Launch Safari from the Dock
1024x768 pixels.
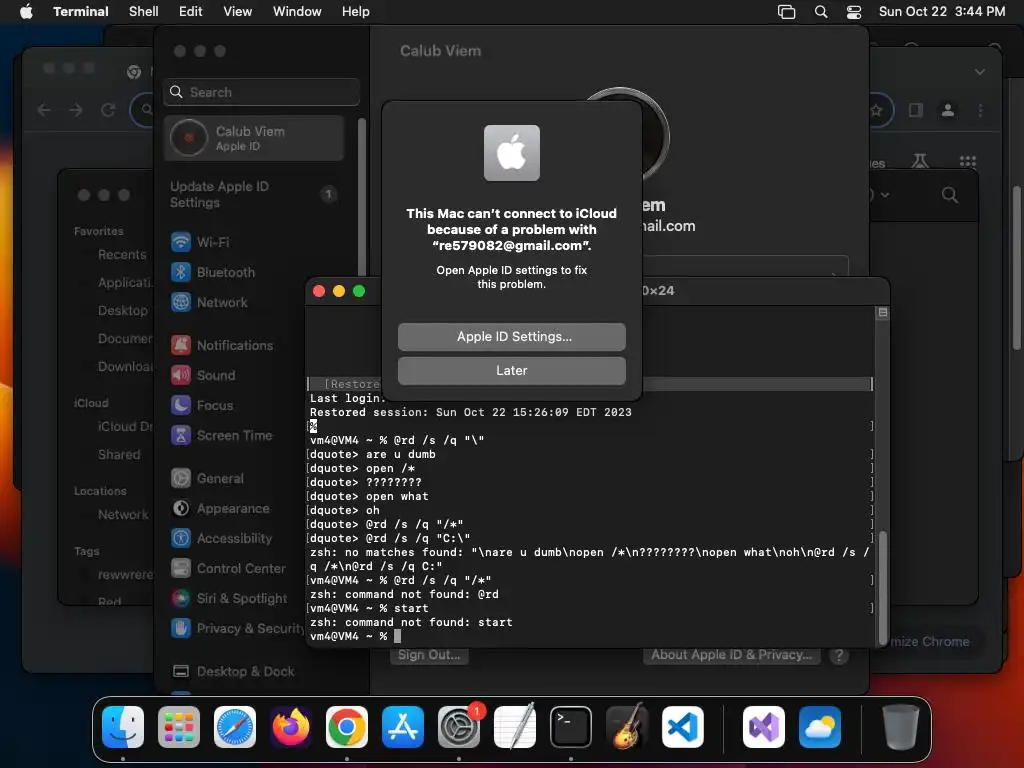(235, 727)
